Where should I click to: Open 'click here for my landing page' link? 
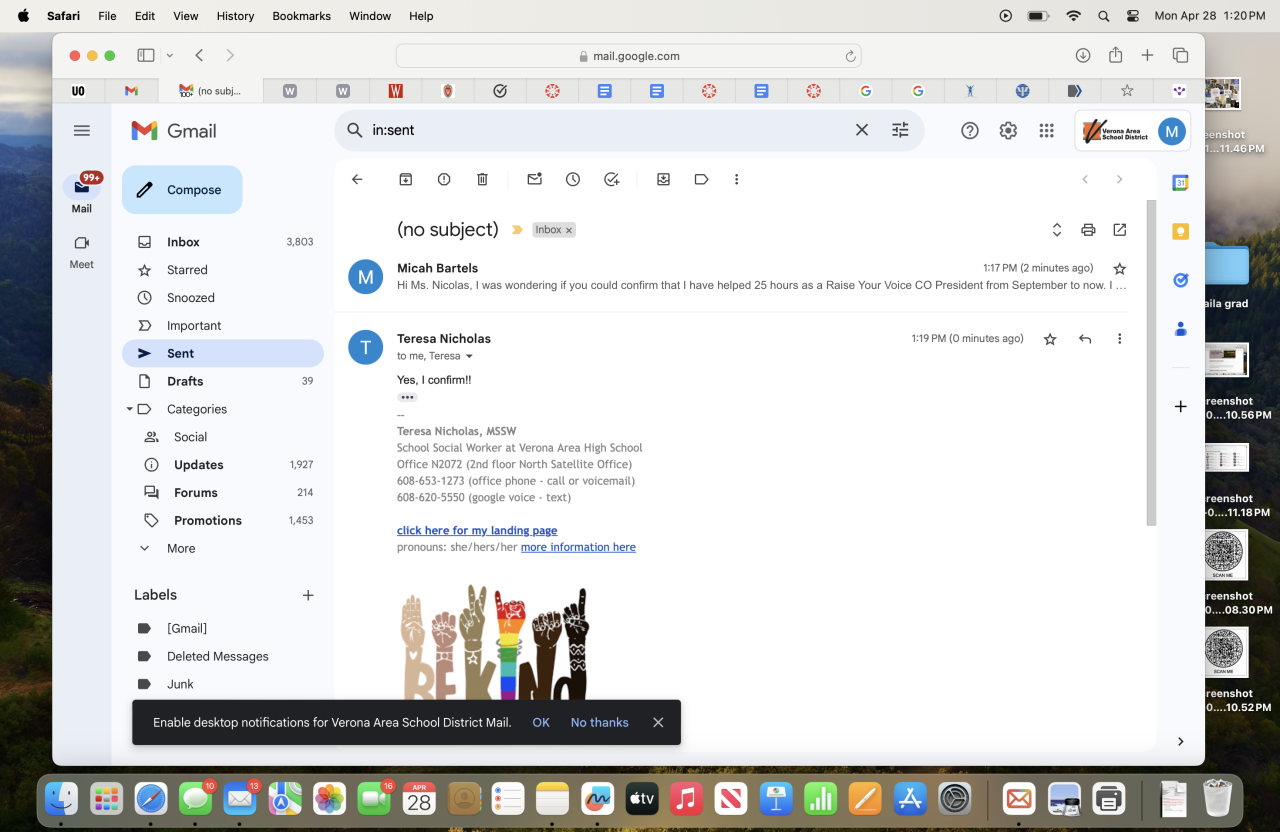pos(477,531)
